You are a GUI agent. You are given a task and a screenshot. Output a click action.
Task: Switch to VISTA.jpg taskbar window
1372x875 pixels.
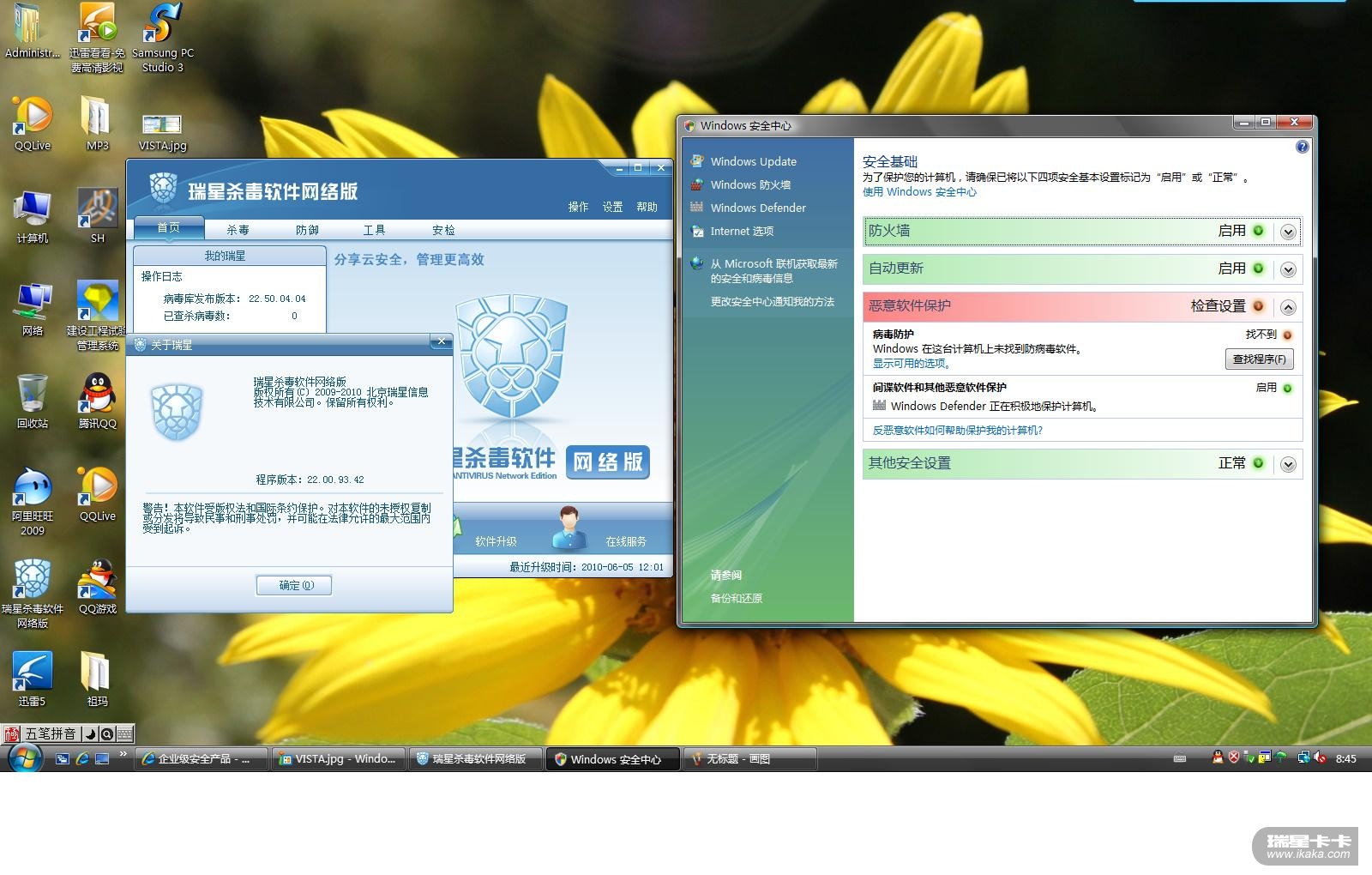[x=338, y=759]
